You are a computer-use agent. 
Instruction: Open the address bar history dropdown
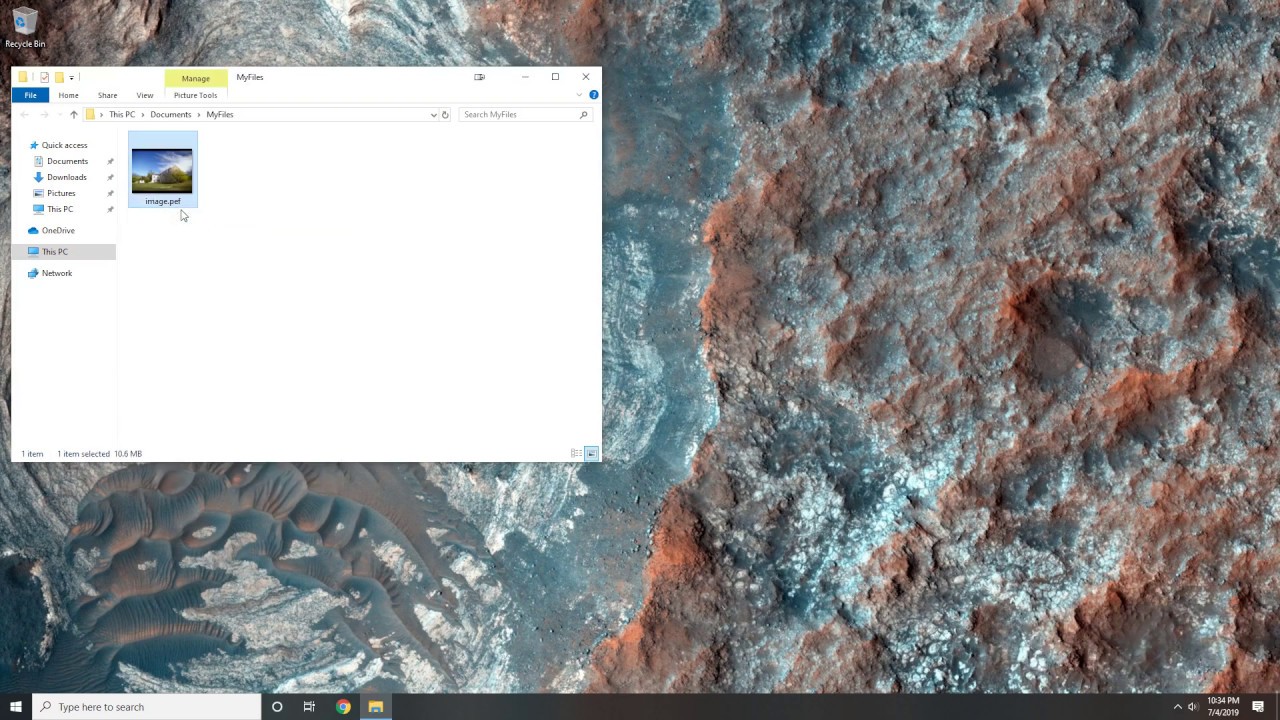[x=433, y=115]
